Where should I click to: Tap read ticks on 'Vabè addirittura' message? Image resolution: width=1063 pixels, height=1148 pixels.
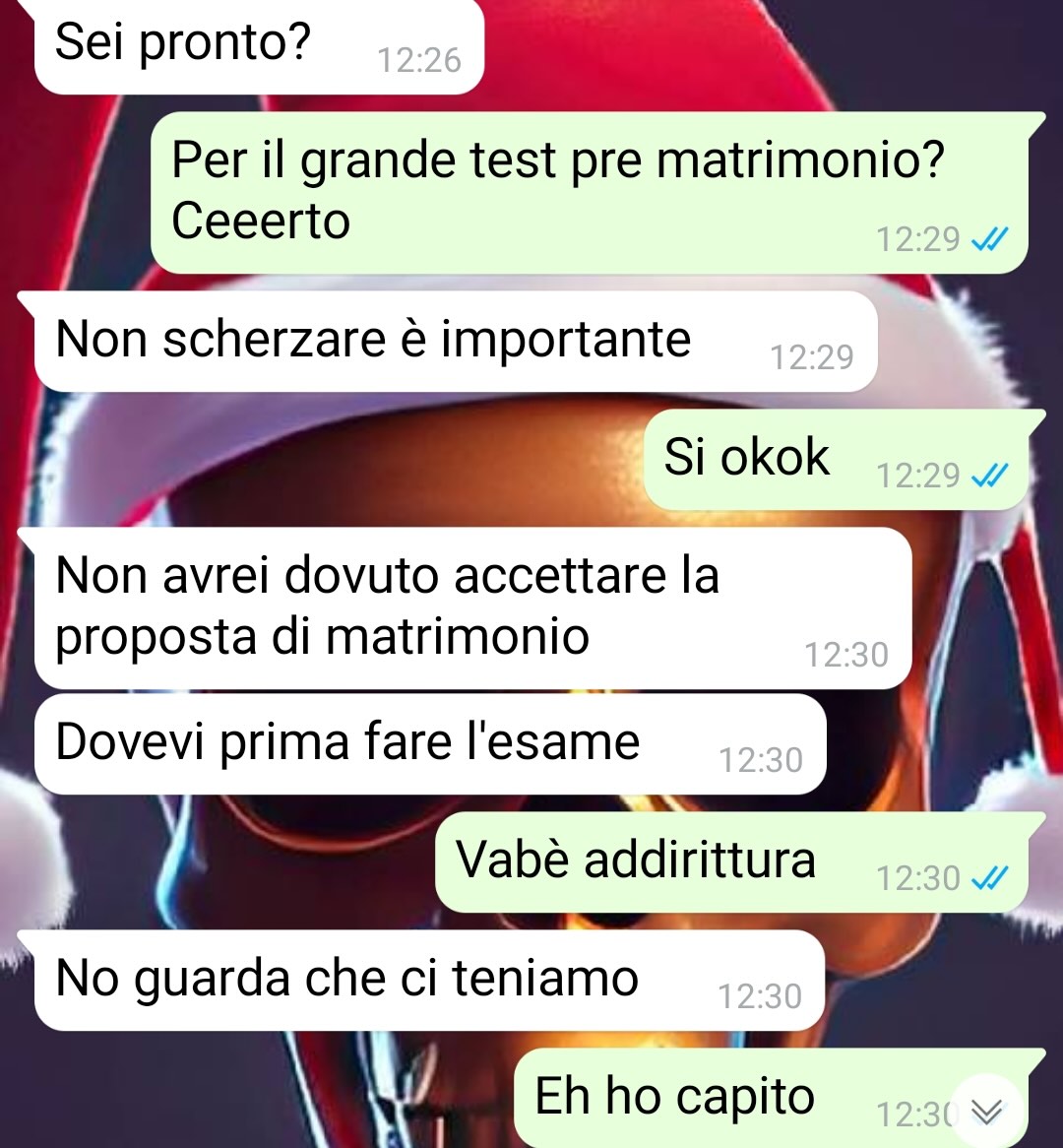(990, 877)
